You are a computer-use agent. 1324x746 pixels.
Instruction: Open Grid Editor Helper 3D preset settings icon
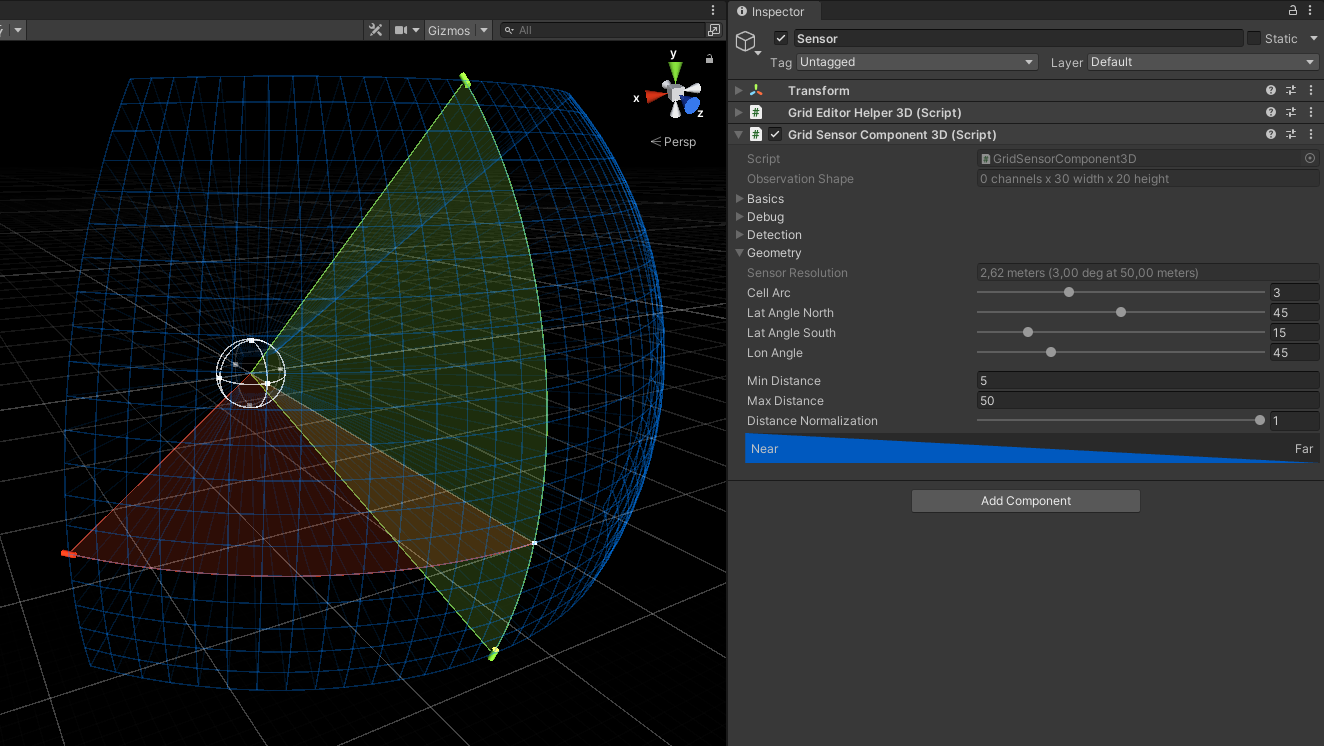pos(1291,113)
